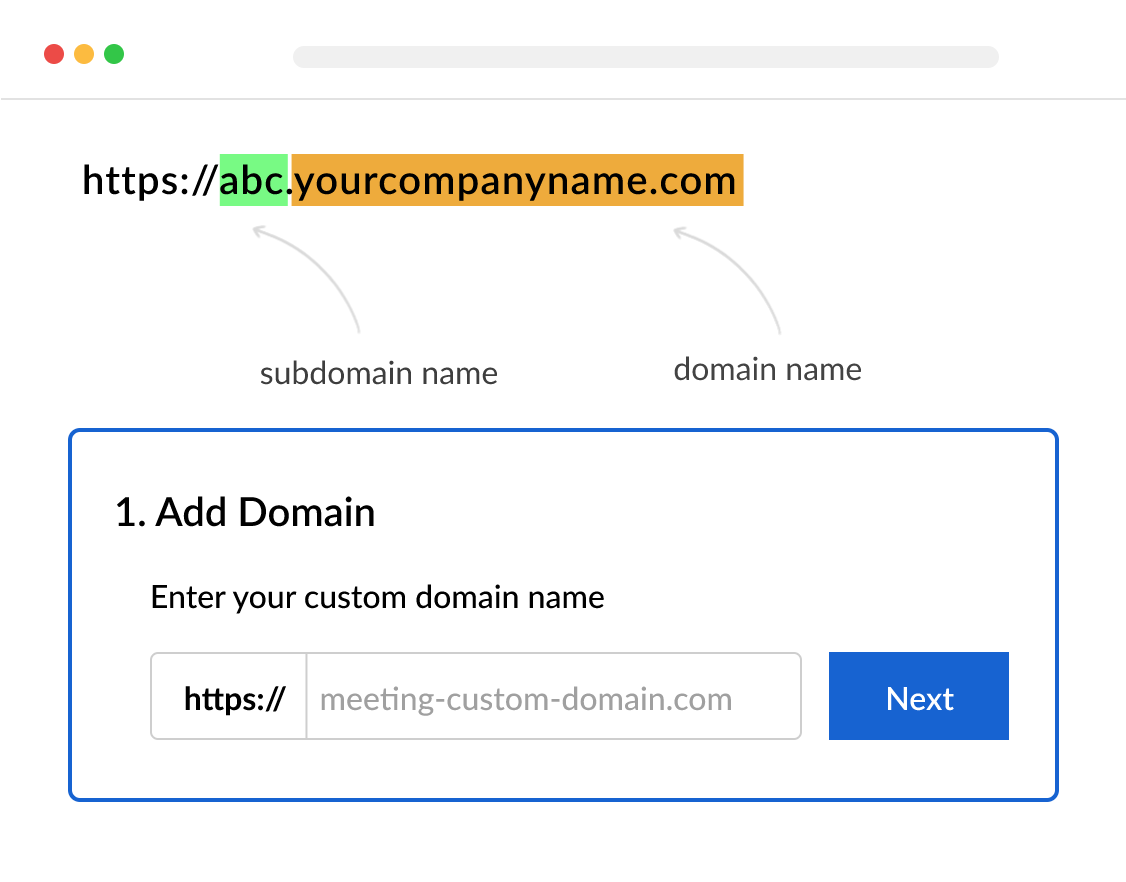Screen dimensions: 1126x882
Task: Click the yellow minimize dot
Action: 84,54
